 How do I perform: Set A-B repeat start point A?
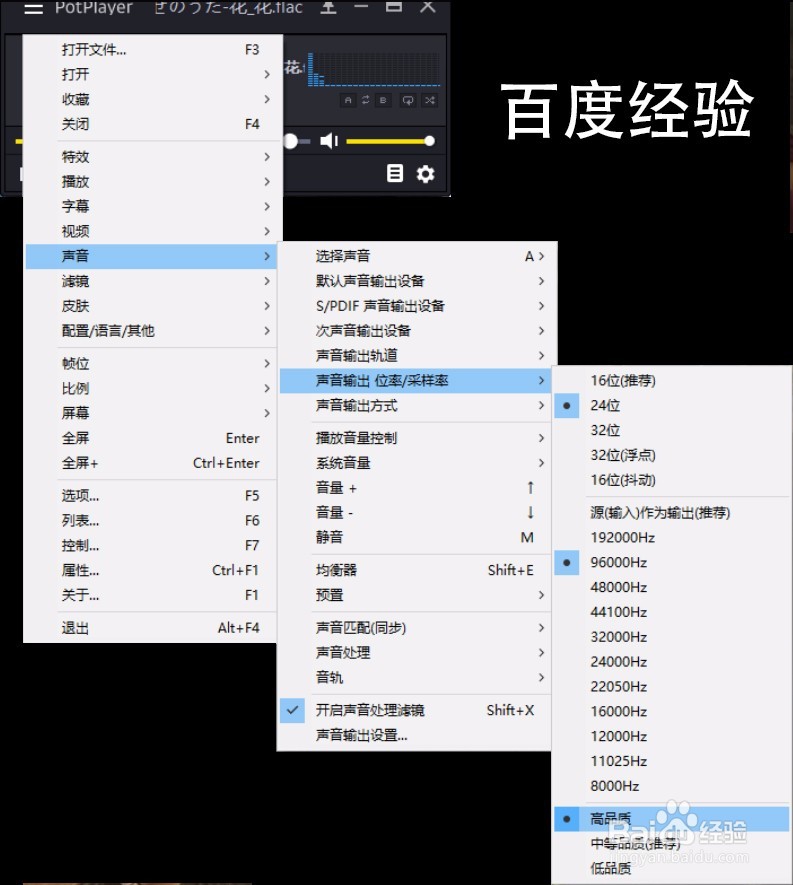coord(348,100)
